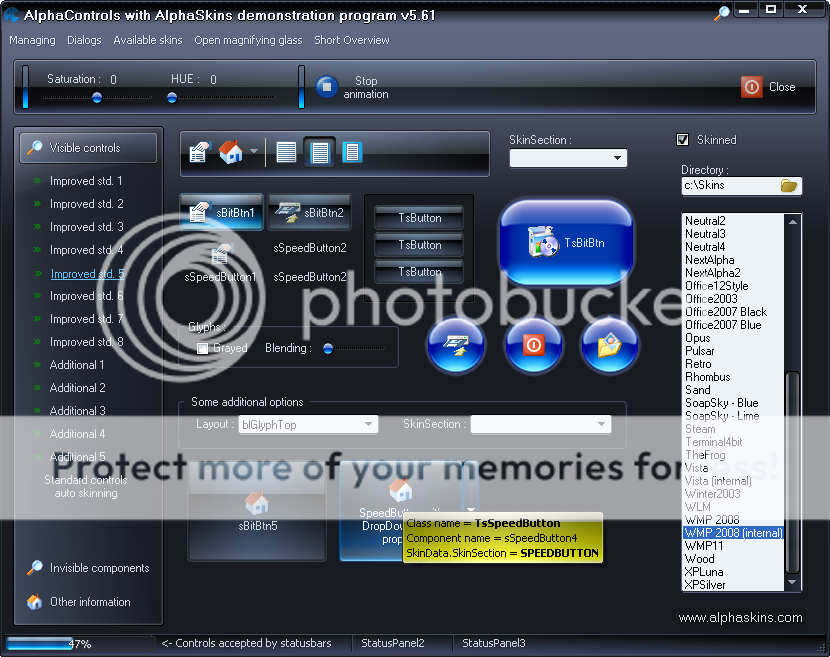Expand the house icon dropdown arrow
The height and width of the screenshot is (657, 830).
254,153
